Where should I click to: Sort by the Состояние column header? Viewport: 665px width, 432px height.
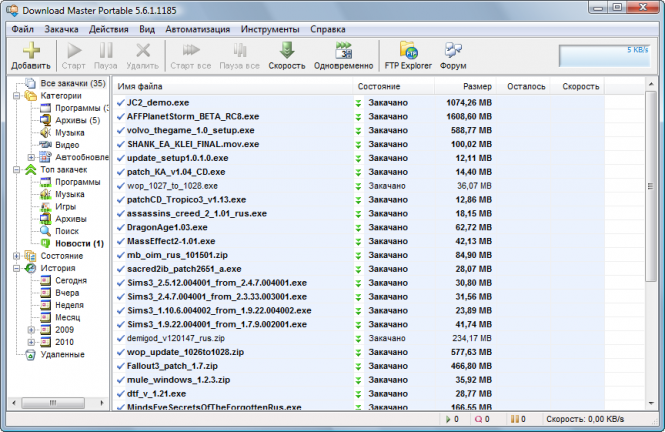pos(394,86)
